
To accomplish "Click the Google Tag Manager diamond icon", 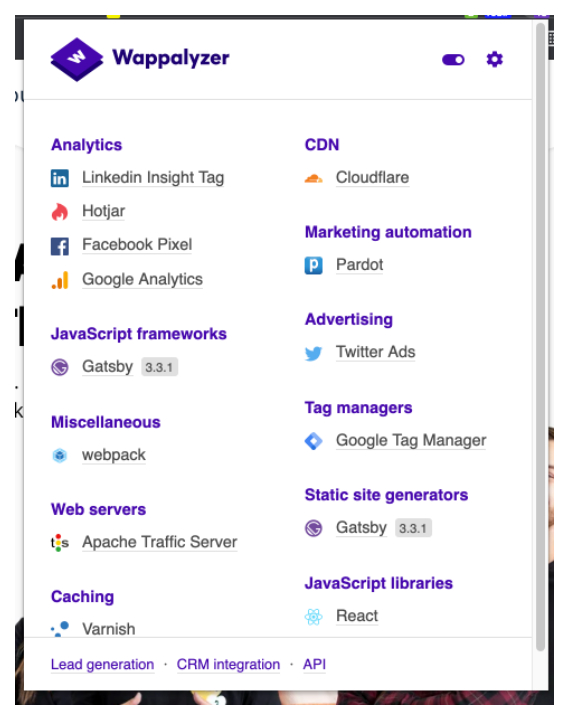I will [313, 441].
